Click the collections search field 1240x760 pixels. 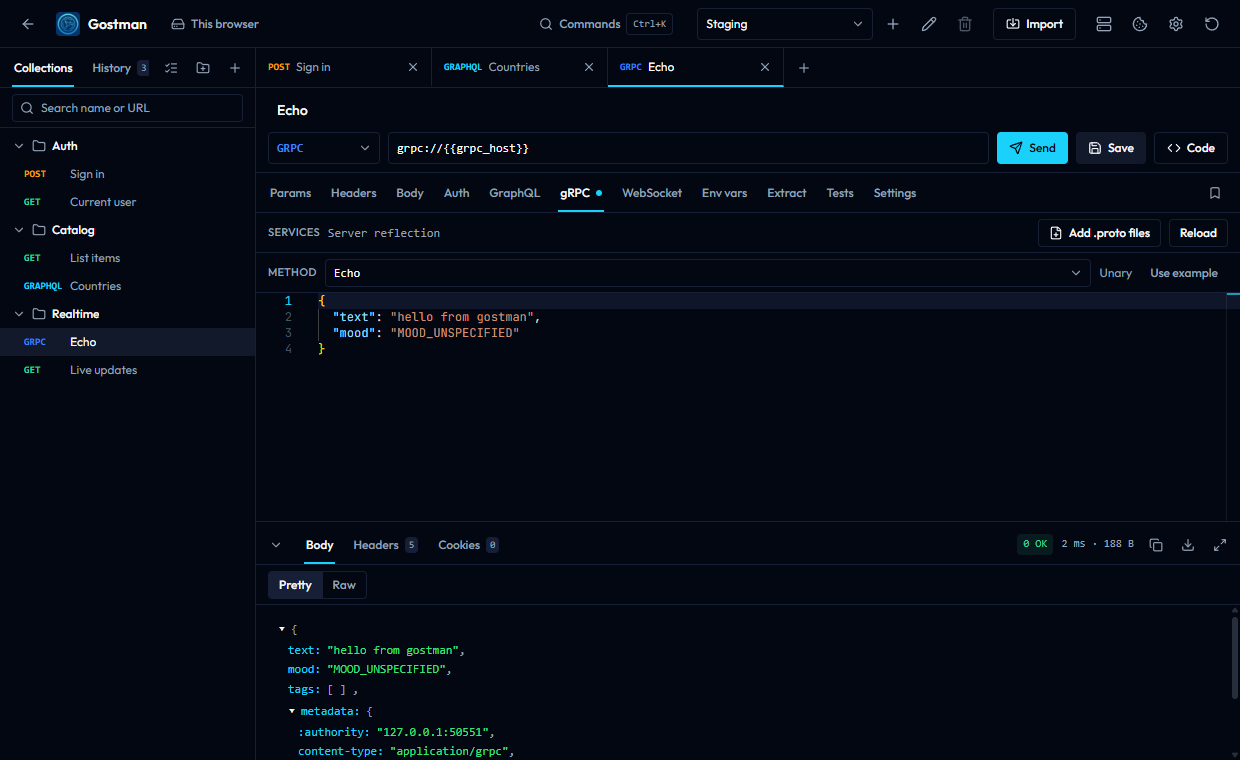coord(127,108)
